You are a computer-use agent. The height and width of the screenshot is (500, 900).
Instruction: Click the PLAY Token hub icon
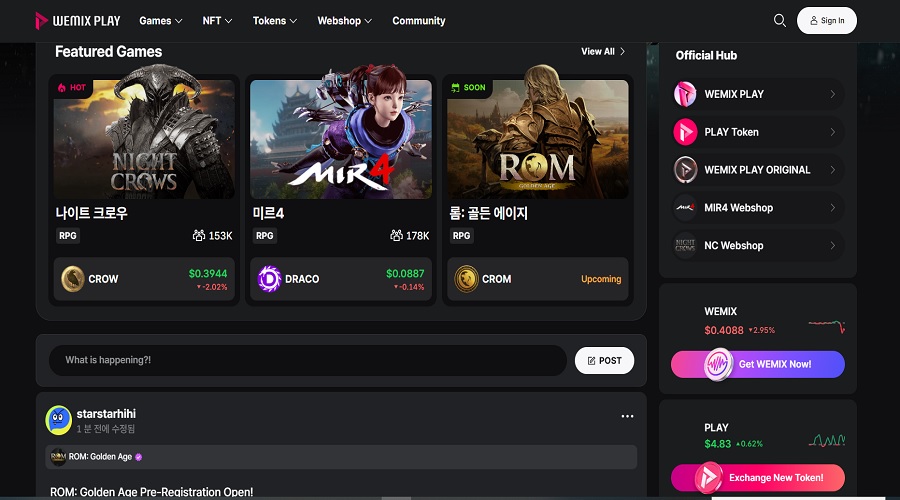[x=685, y=132]
